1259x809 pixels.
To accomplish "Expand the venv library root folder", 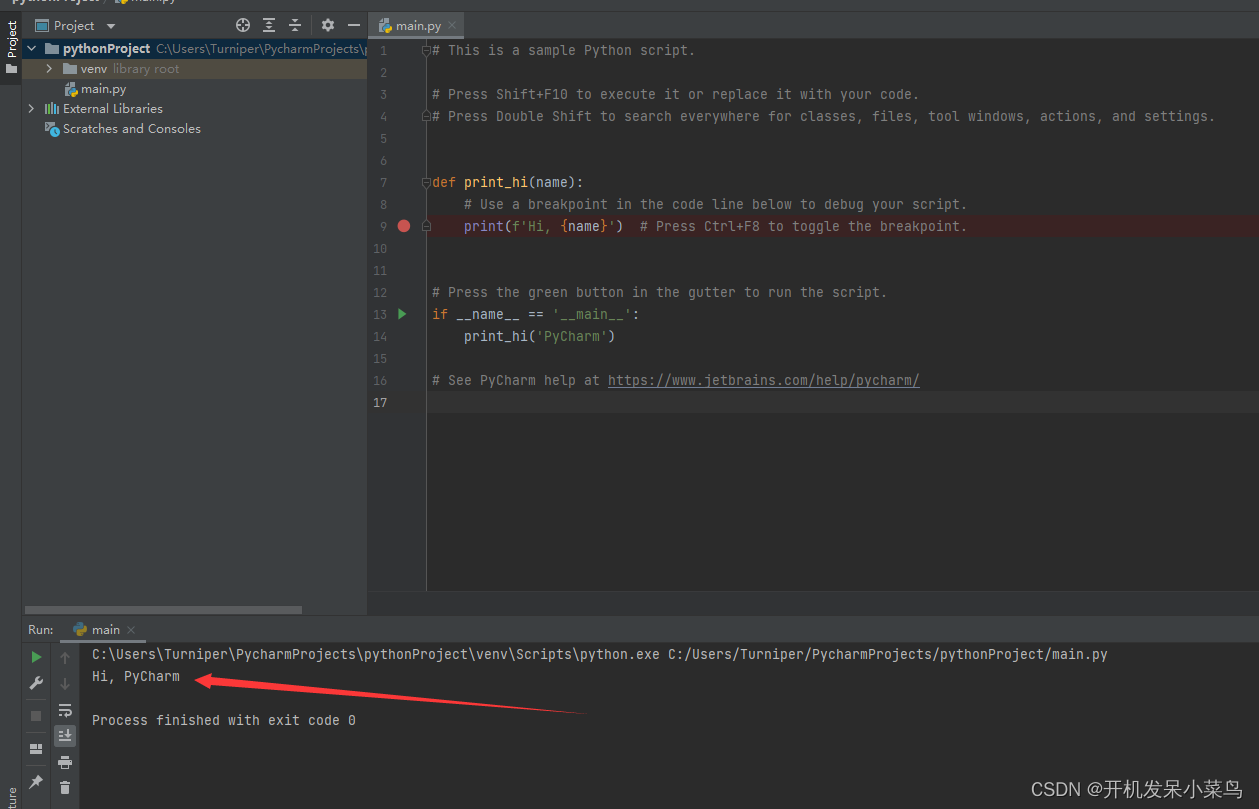I will [49, 68].
